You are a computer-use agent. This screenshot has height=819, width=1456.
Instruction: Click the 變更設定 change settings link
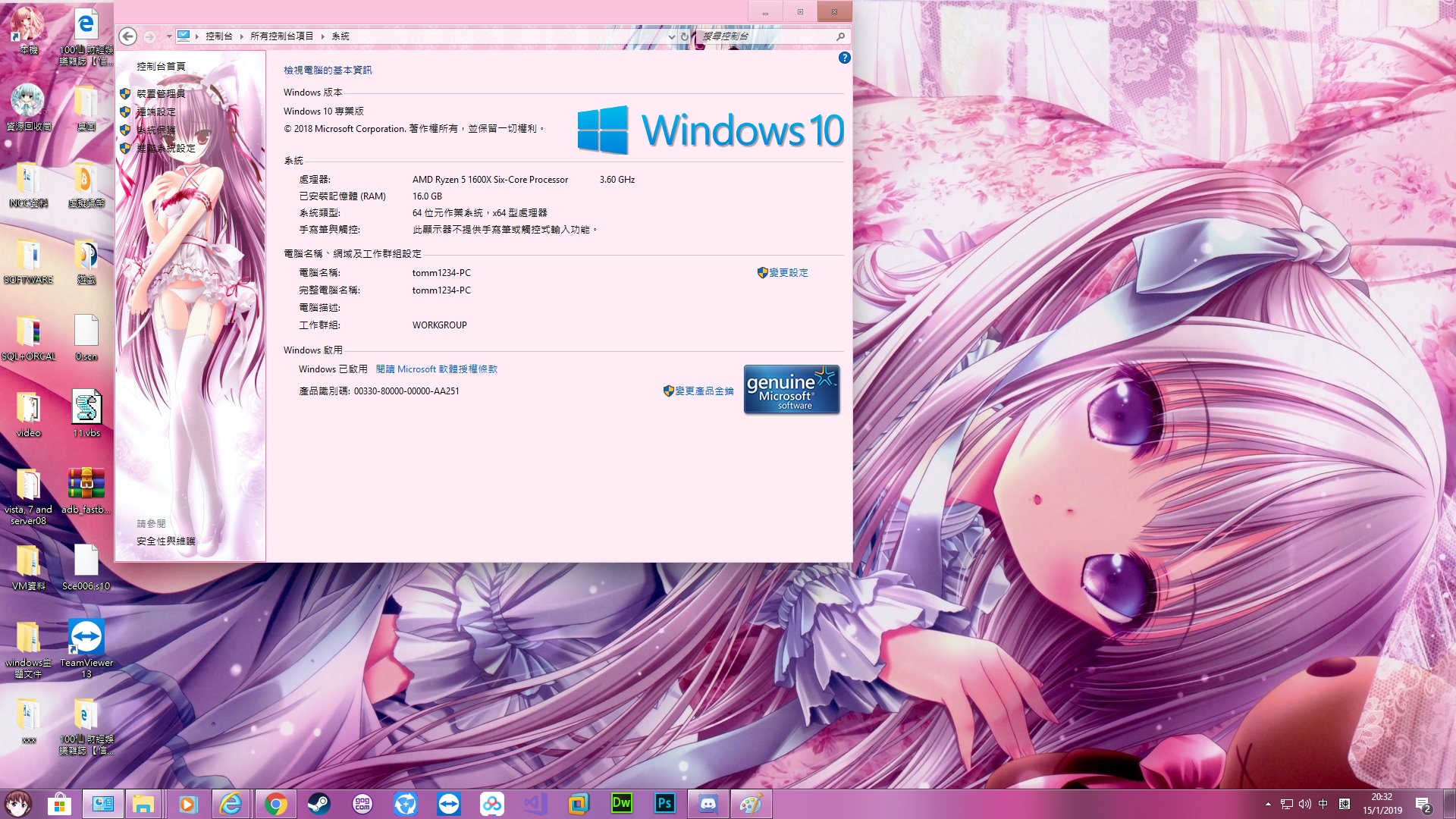click(x=788, y=272)
